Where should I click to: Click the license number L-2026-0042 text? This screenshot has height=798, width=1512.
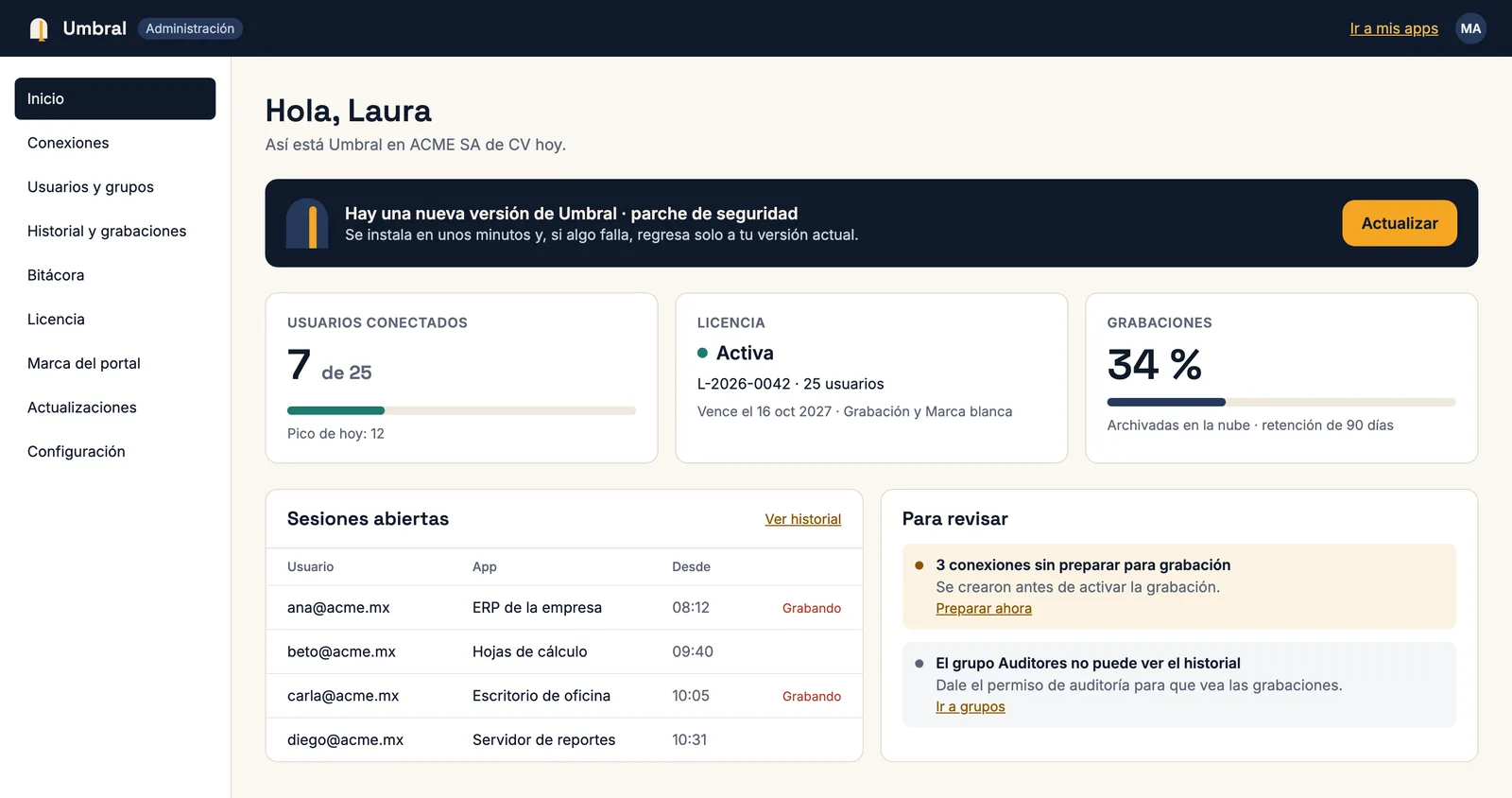(x=744, y=384)
